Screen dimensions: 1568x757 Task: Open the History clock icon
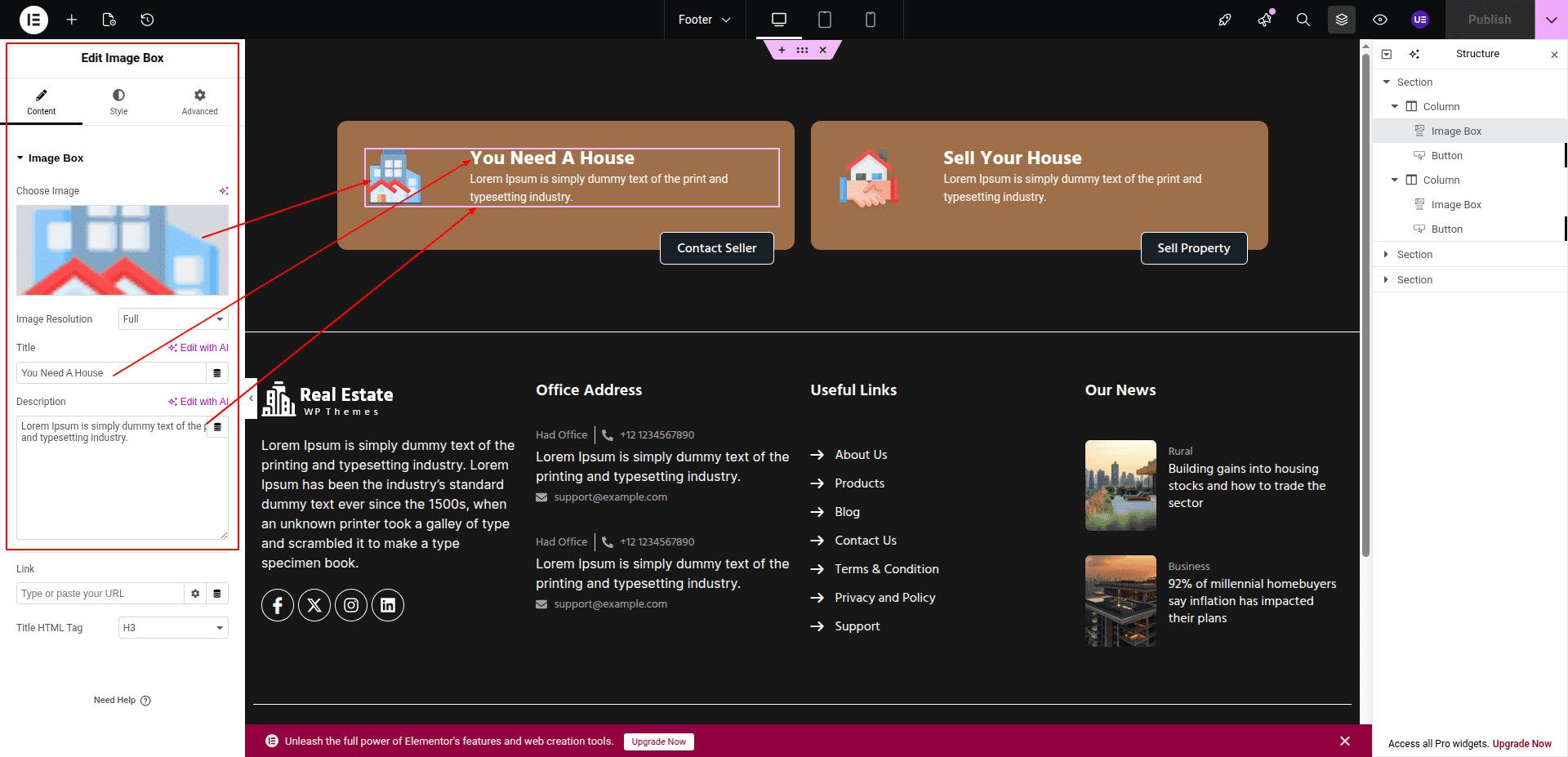pyautogui.click(x=147, y=20)
